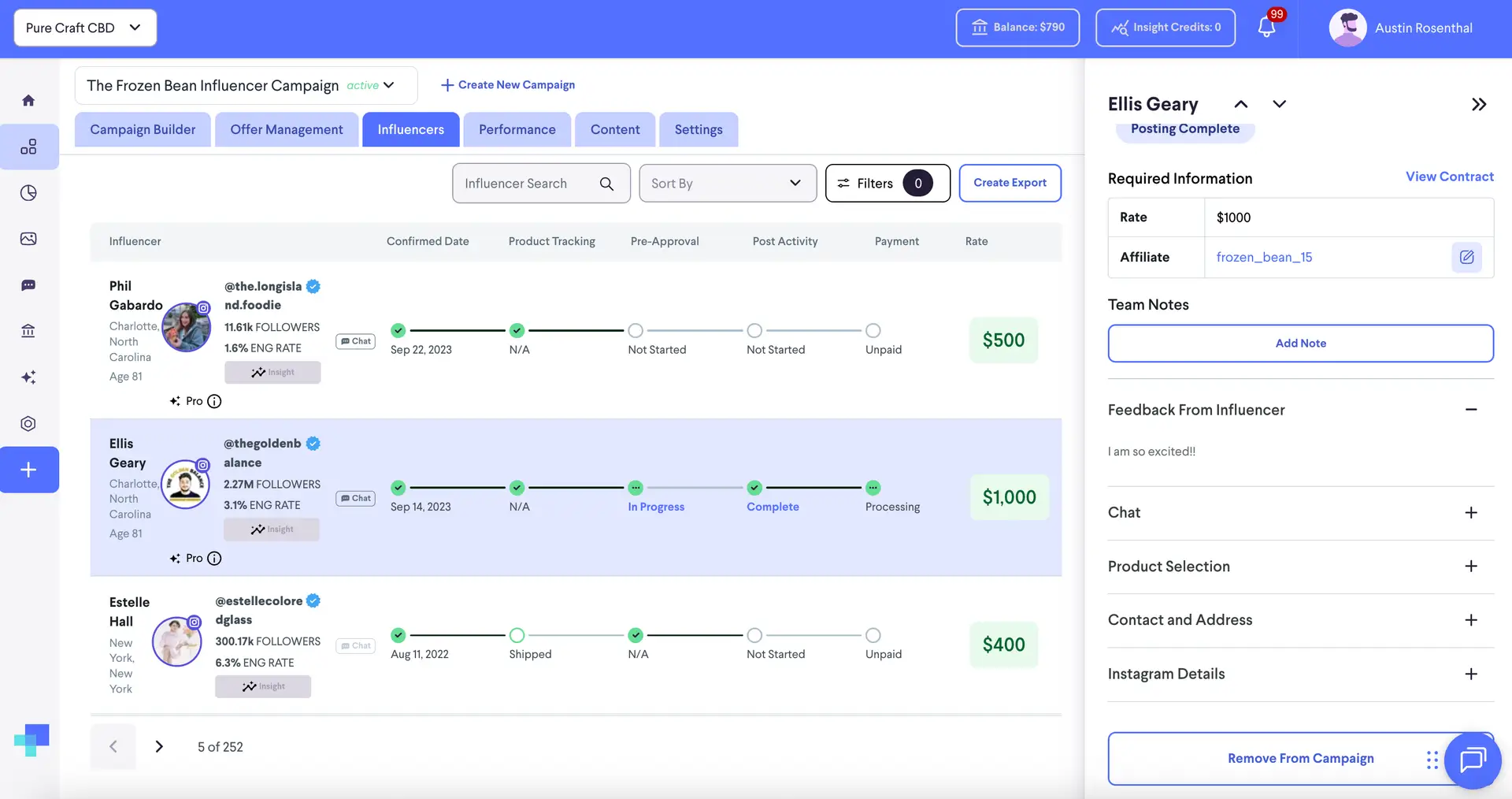This screenshot has width=1512, height=799.
Task: Click the home icon in the sidebar
Action: pyautogui.click(x=28, y=101)
